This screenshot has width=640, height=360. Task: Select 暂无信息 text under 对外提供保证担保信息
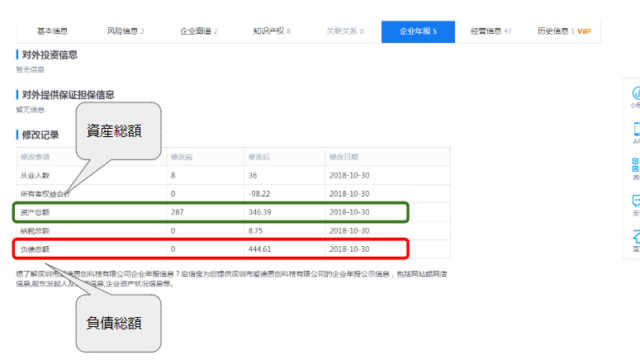pos(30,109)
